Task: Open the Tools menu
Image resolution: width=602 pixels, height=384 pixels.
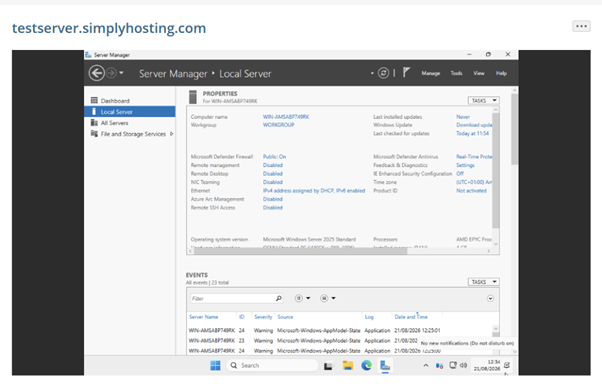Action: point(456,73)
